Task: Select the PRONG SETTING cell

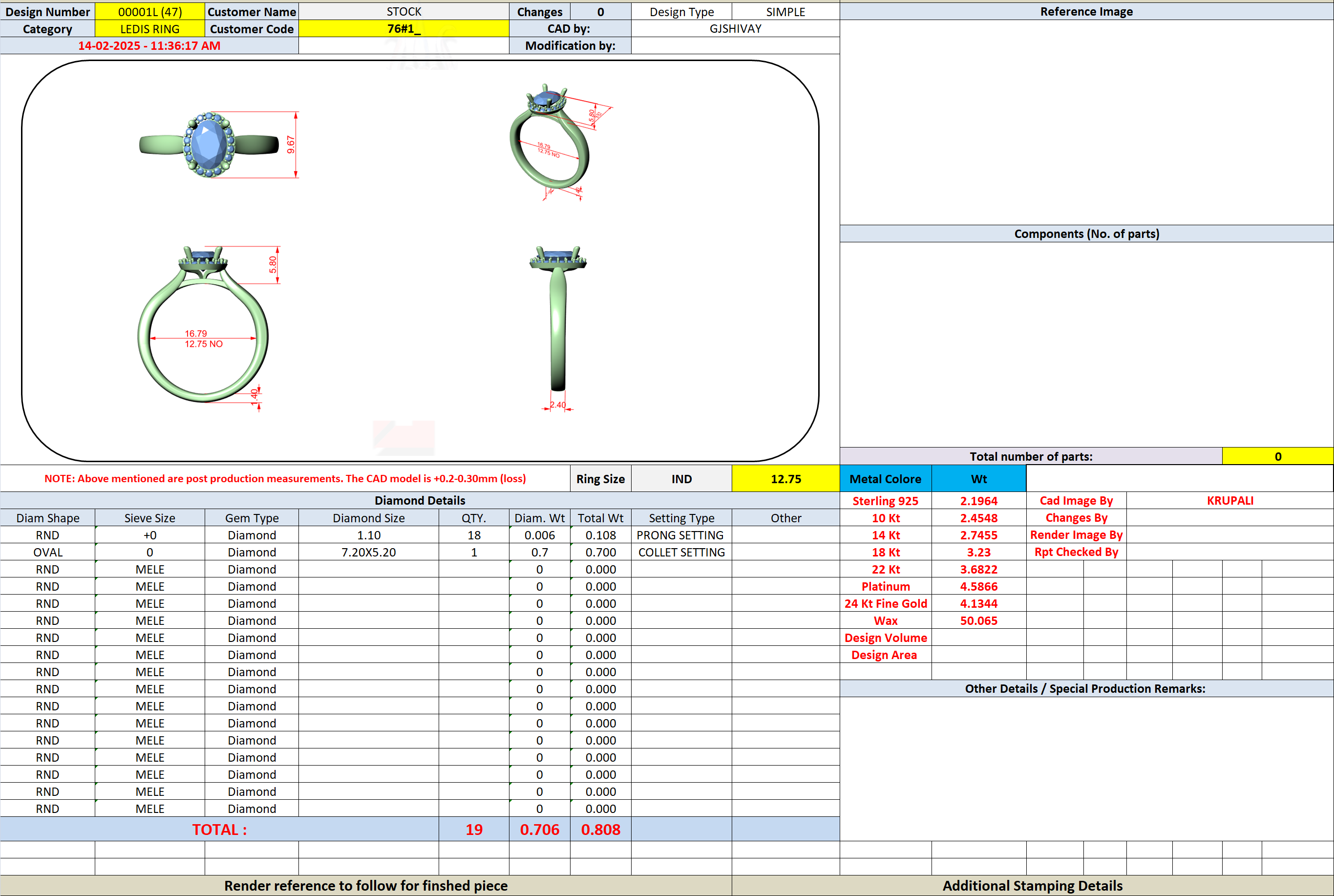Action: [x=681, y=535]
